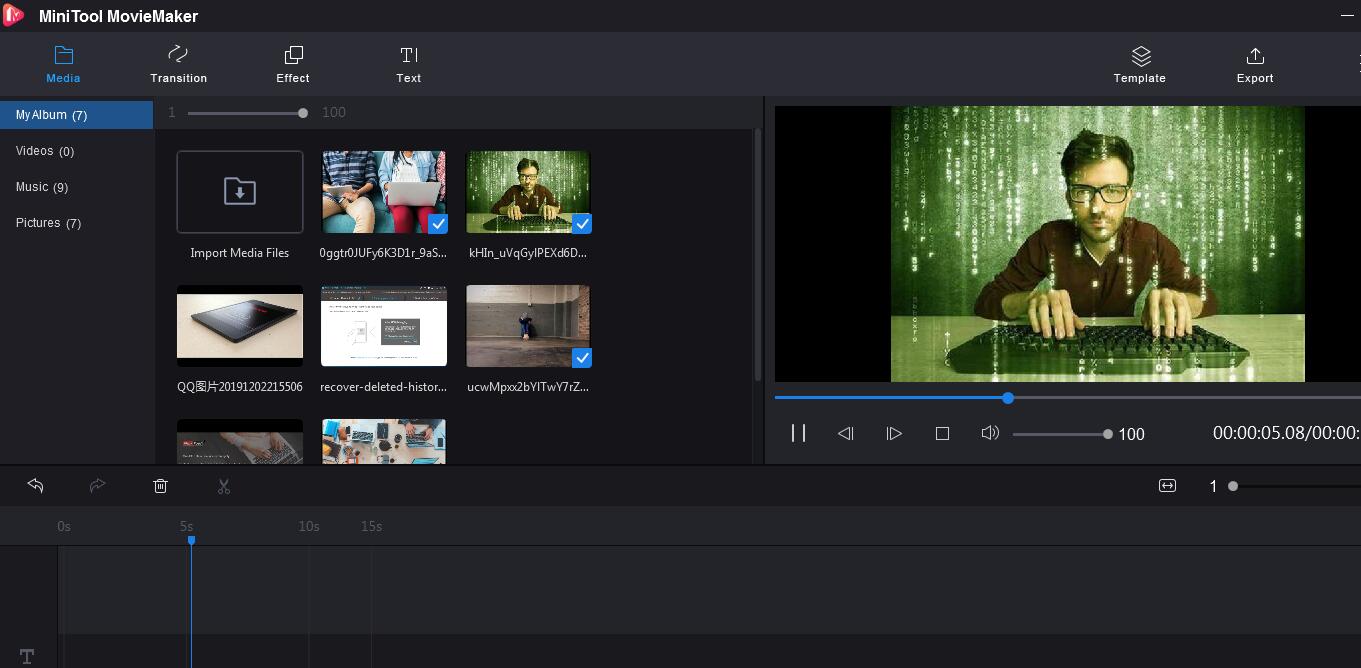
Task: Select Pictures (7) category
Action: (76, 223)
